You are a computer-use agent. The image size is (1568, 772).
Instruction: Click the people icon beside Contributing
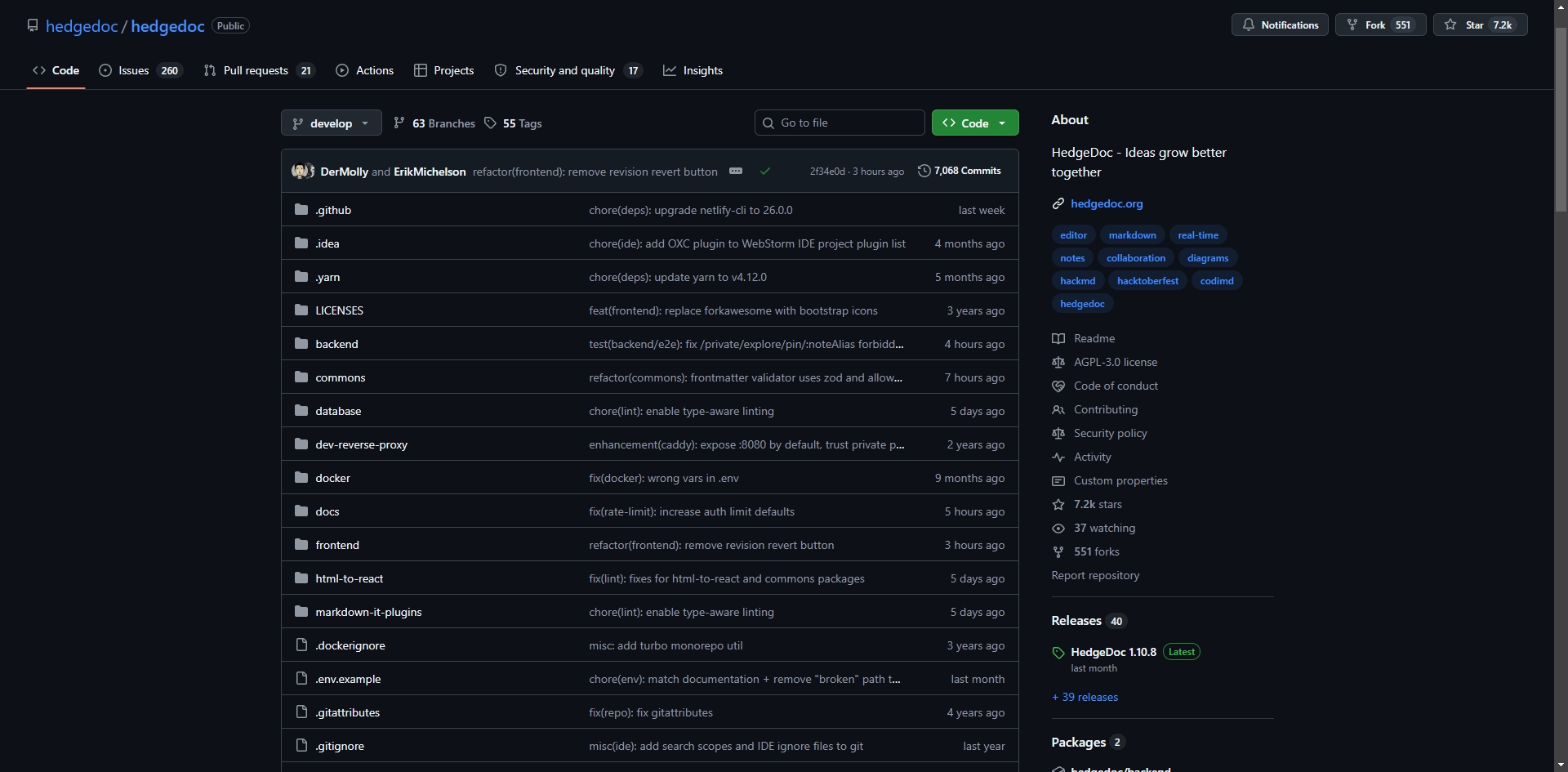tap(1058, 410)
